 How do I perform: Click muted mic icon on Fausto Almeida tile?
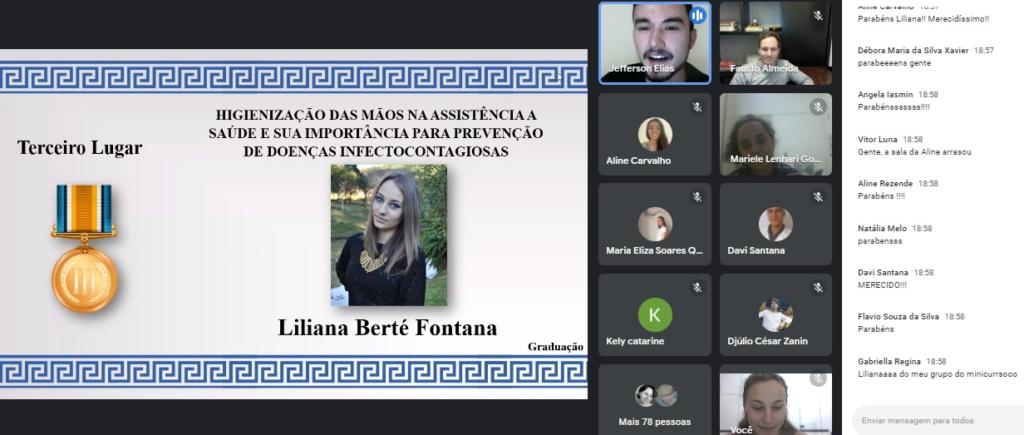[817, 16]
